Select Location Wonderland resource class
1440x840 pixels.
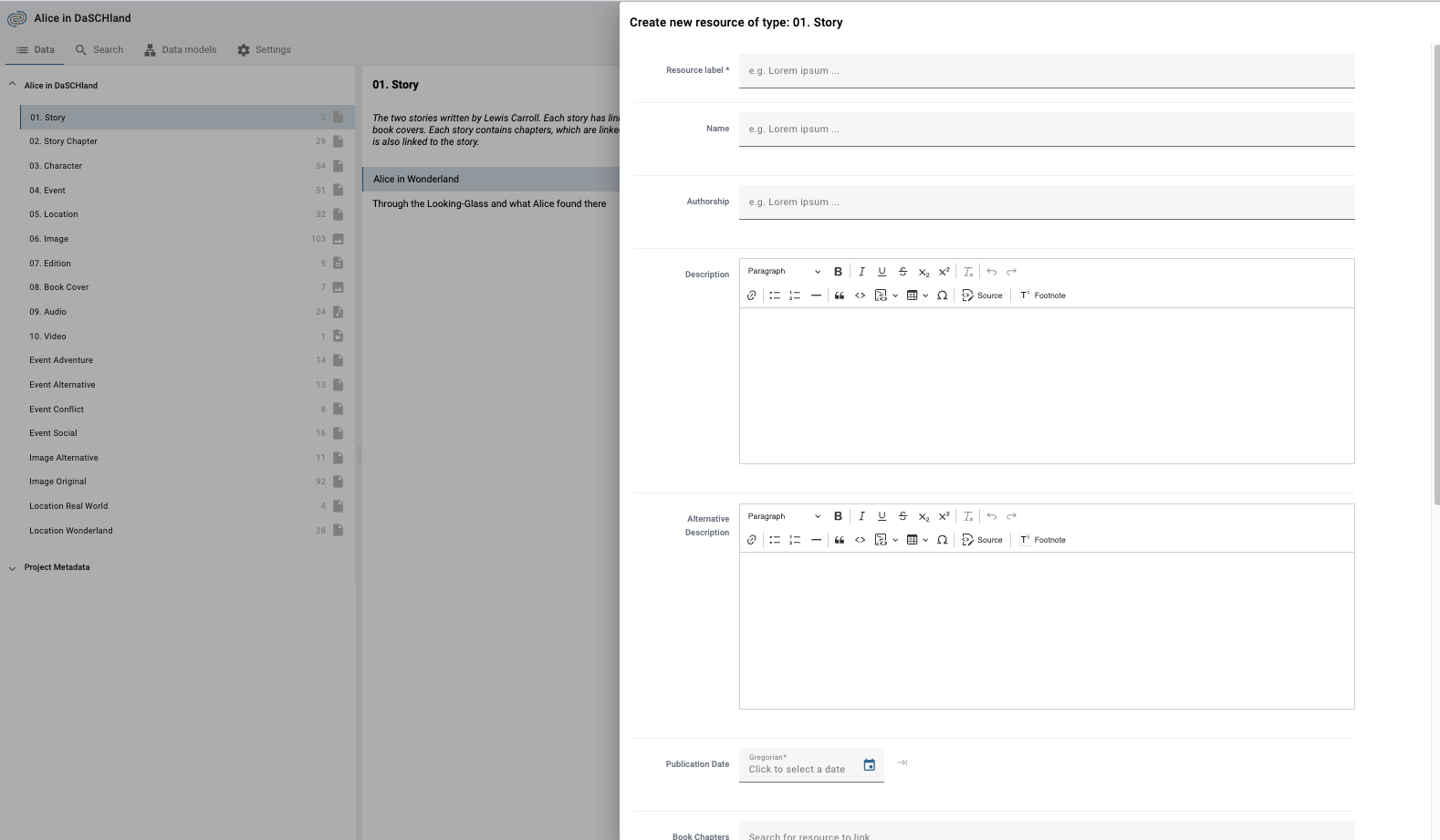[x=187, y=531]
